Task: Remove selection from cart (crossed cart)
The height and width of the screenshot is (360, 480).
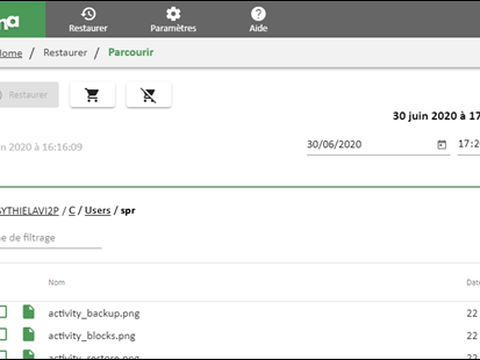Action: [x=149, y=95]
